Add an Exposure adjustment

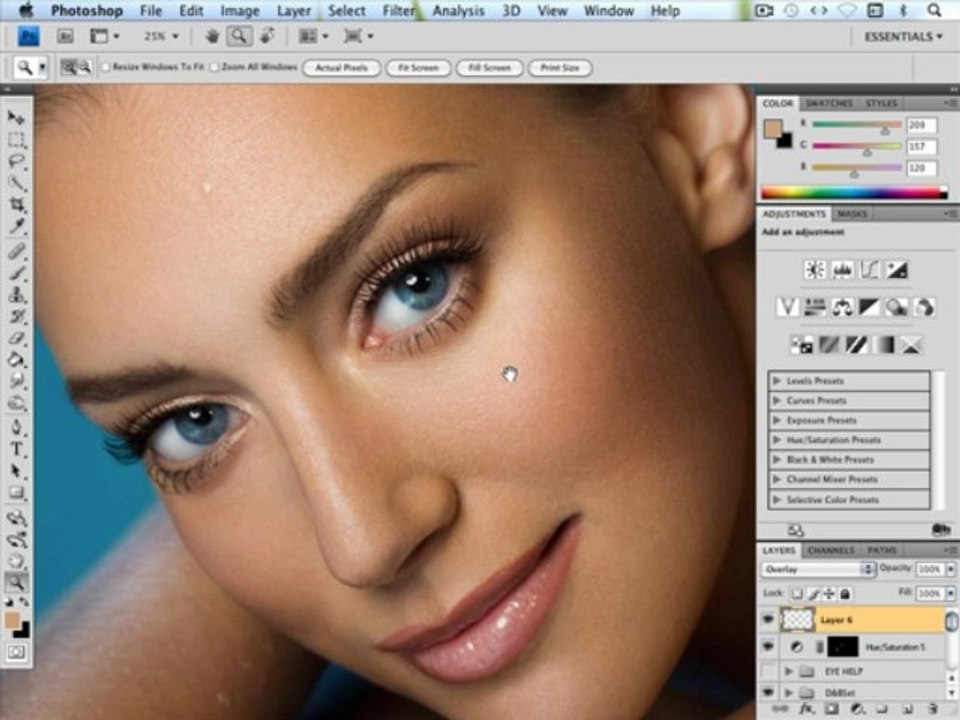pyautogui.click(x=897, y=270)
